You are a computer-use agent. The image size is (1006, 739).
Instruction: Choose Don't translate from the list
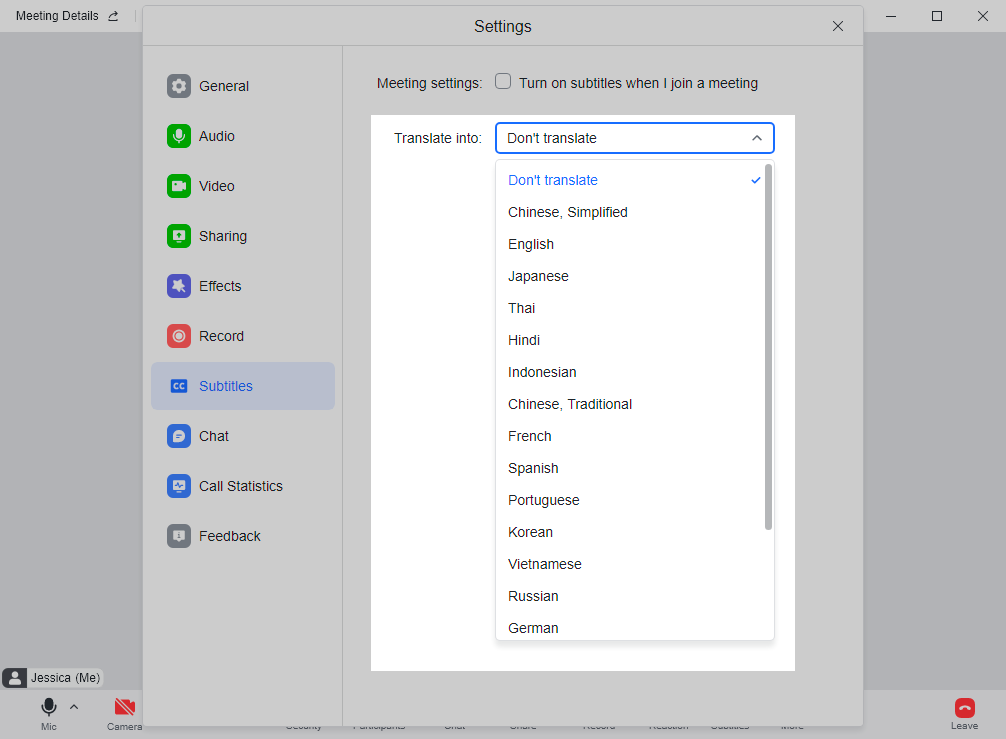(x=552, y=180)
